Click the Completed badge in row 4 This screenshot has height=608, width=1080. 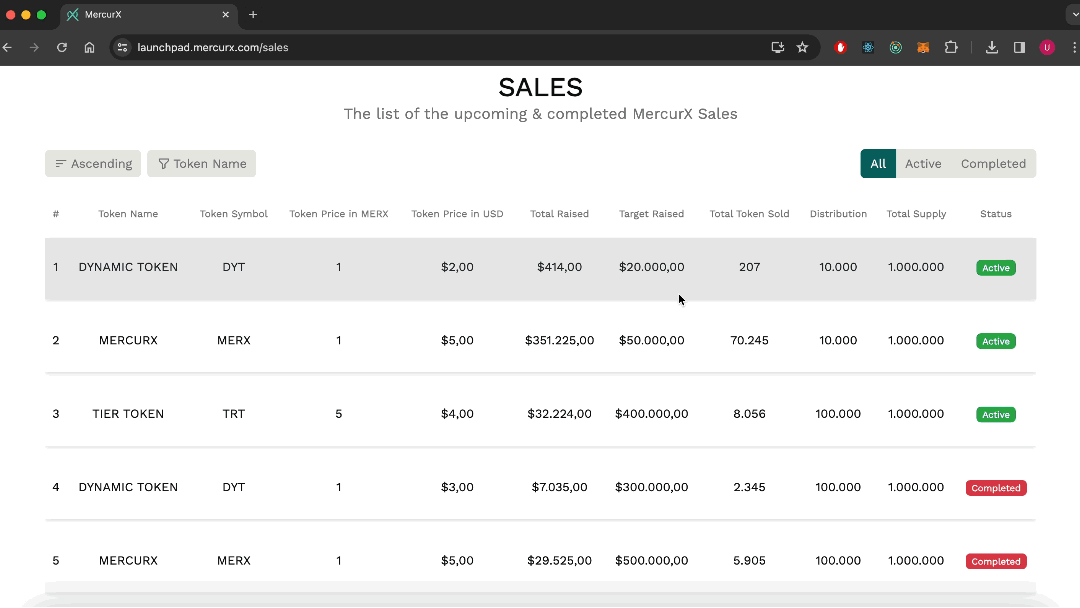[996, 488]
